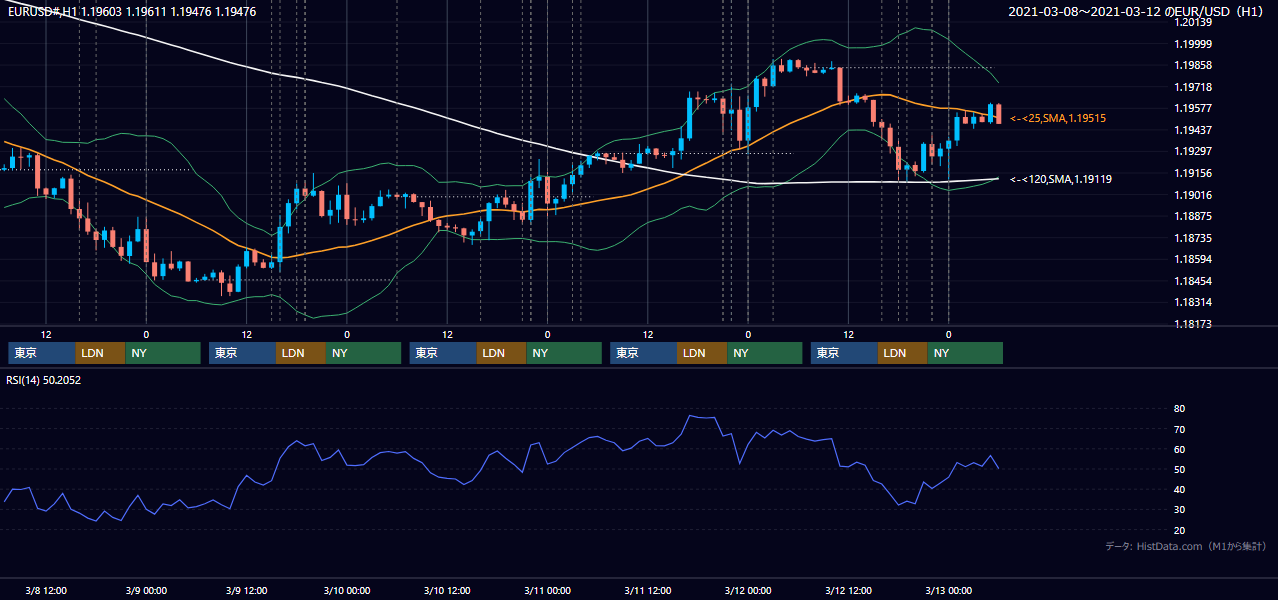
Task: Click the LDN session block for 3/11
Action: 702,353
